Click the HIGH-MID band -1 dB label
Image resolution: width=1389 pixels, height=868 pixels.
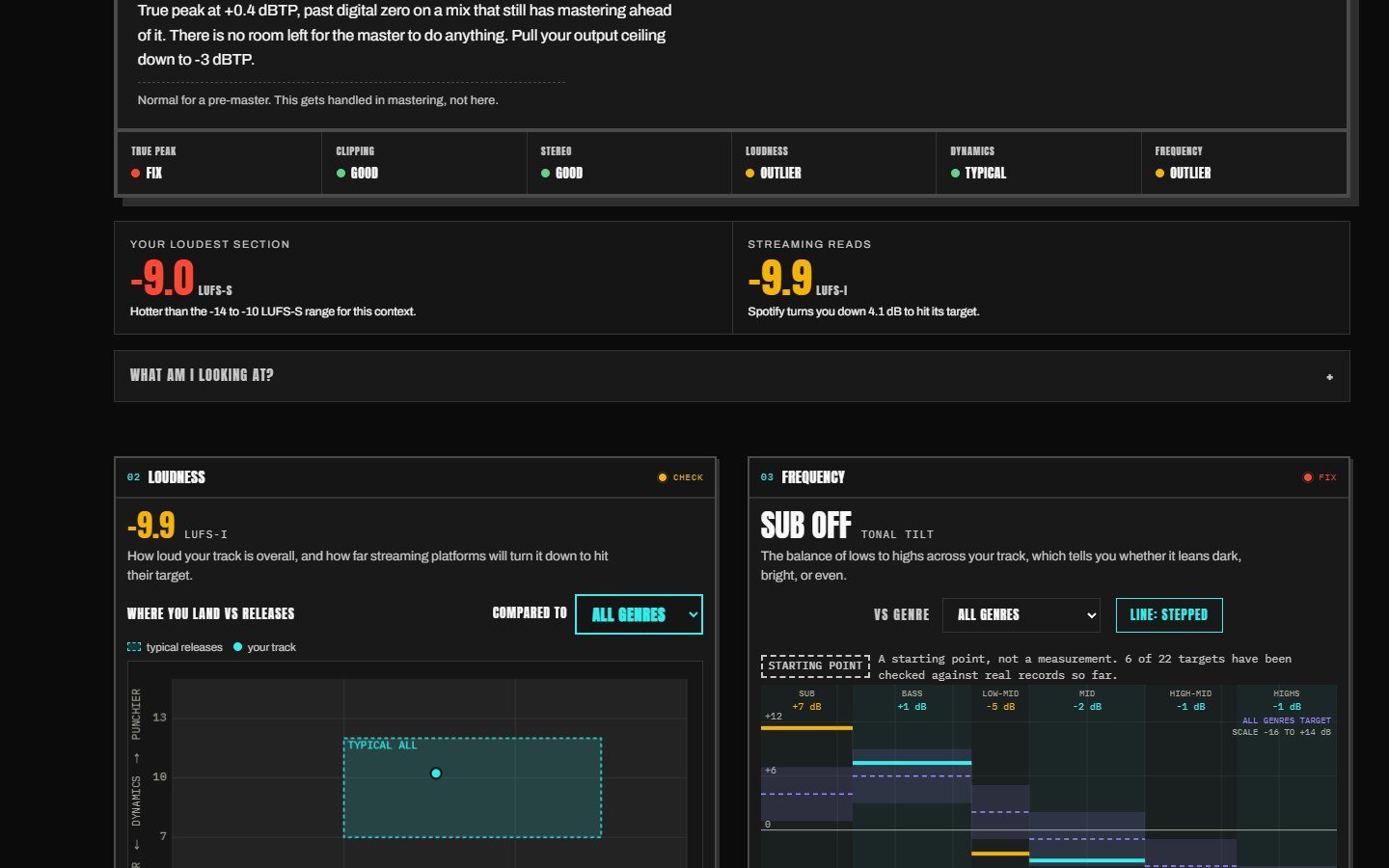click(x=1190, y=707)
